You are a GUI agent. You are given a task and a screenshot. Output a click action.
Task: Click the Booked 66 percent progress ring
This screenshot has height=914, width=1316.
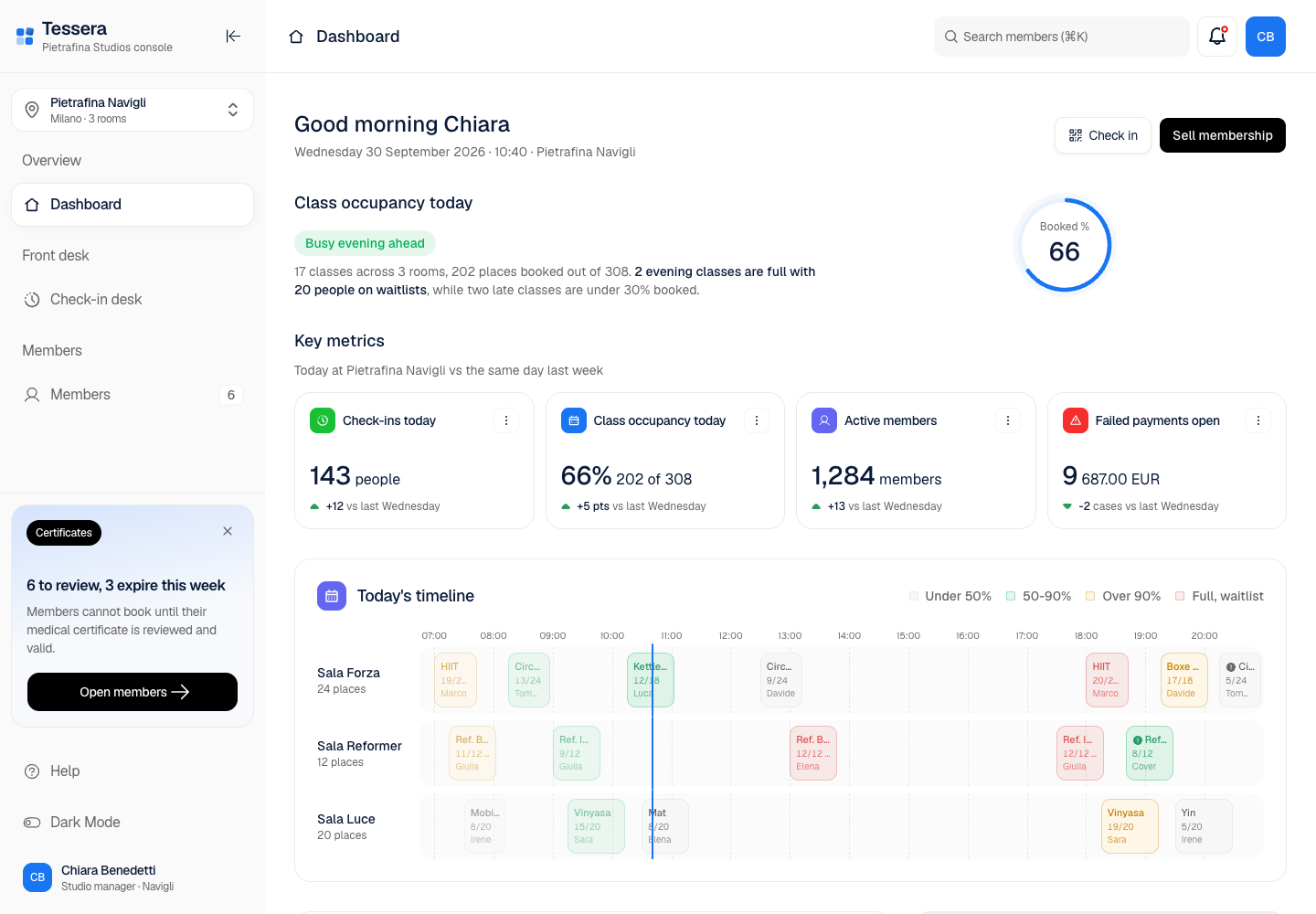(x=1065, y=245)
